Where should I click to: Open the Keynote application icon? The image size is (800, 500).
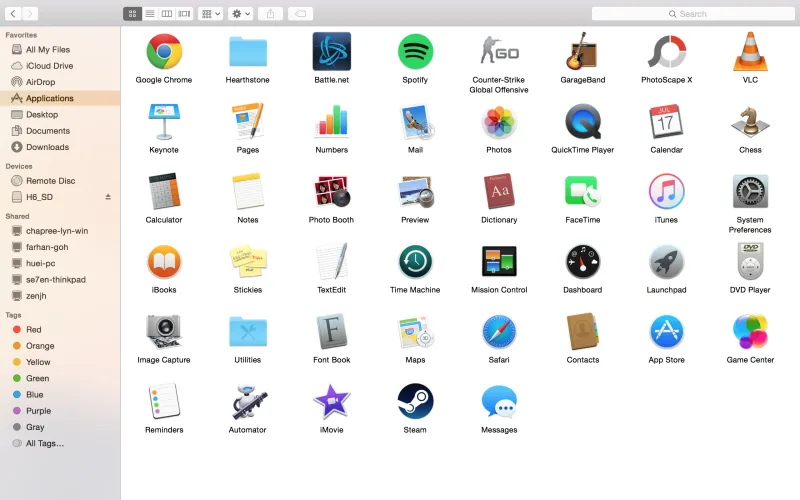pyautogui.click(x=164, y=121)
